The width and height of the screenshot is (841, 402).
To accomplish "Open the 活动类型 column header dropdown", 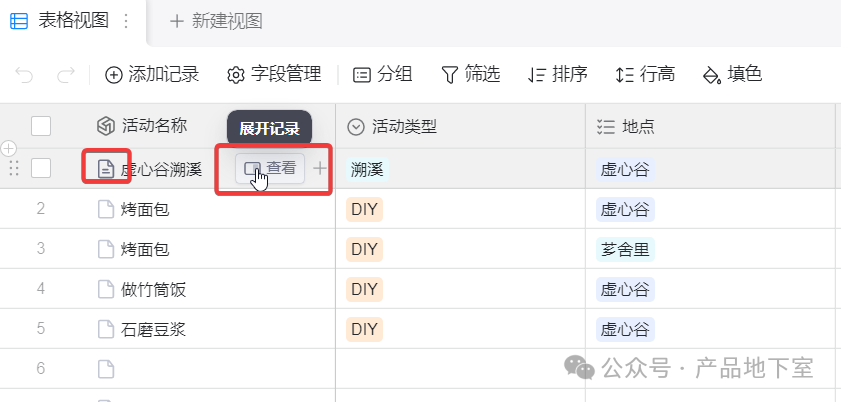I will point(356,126).
